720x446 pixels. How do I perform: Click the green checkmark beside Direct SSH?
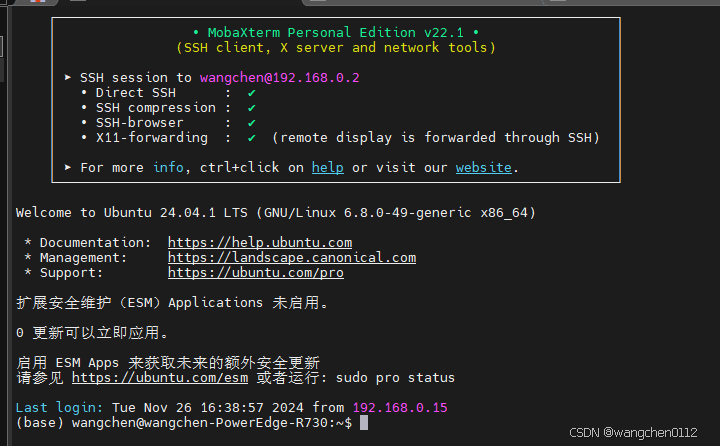[251, 93]
